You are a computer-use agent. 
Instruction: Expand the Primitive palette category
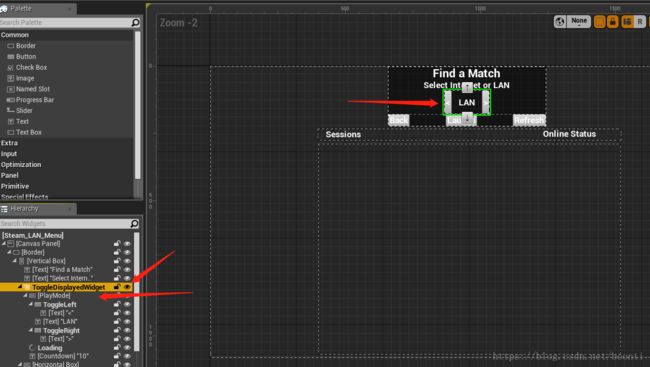(x=15, y=186)
